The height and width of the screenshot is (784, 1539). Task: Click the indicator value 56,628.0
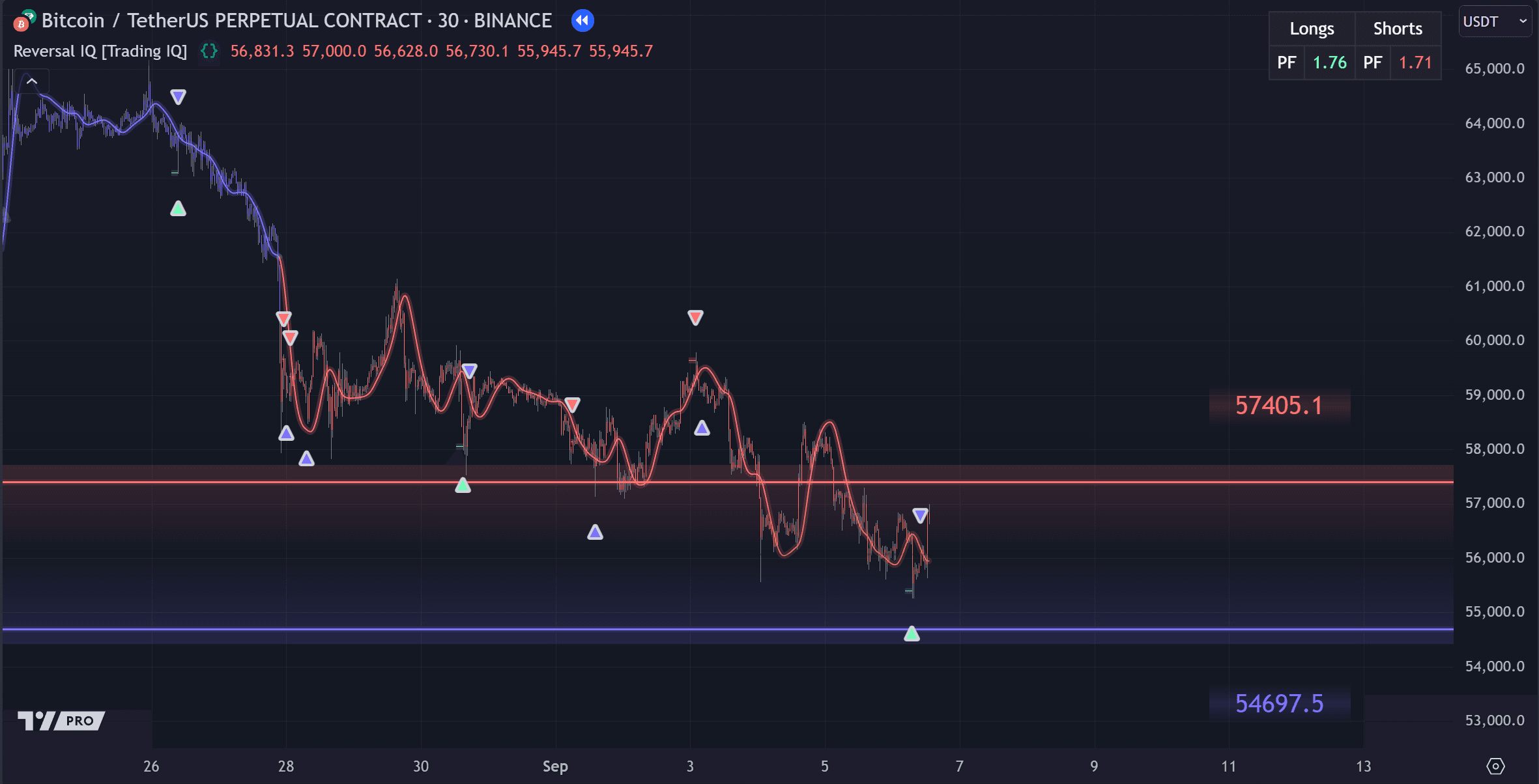pos(406,51)
